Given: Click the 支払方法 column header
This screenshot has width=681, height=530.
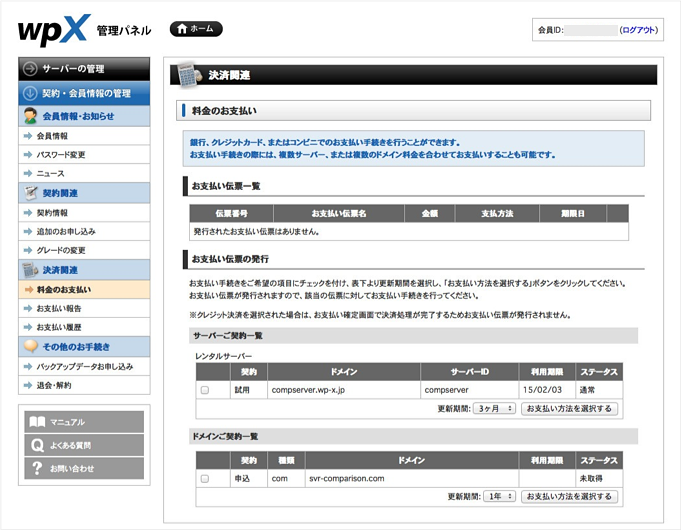Looking at the screenshot, I should click(497, 214).
